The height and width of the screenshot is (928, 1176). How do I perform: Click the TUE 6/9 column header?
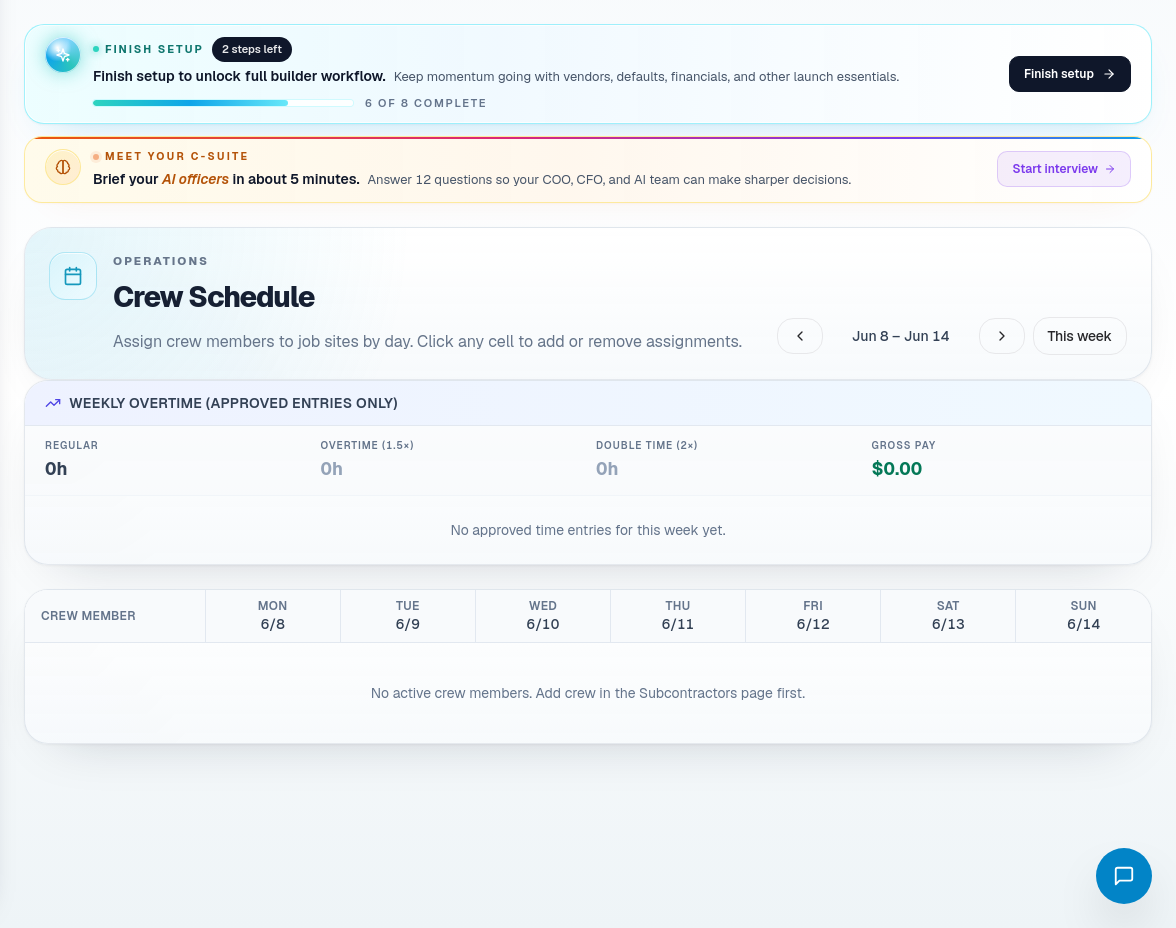pyautogui.click(x=407, y=615)
